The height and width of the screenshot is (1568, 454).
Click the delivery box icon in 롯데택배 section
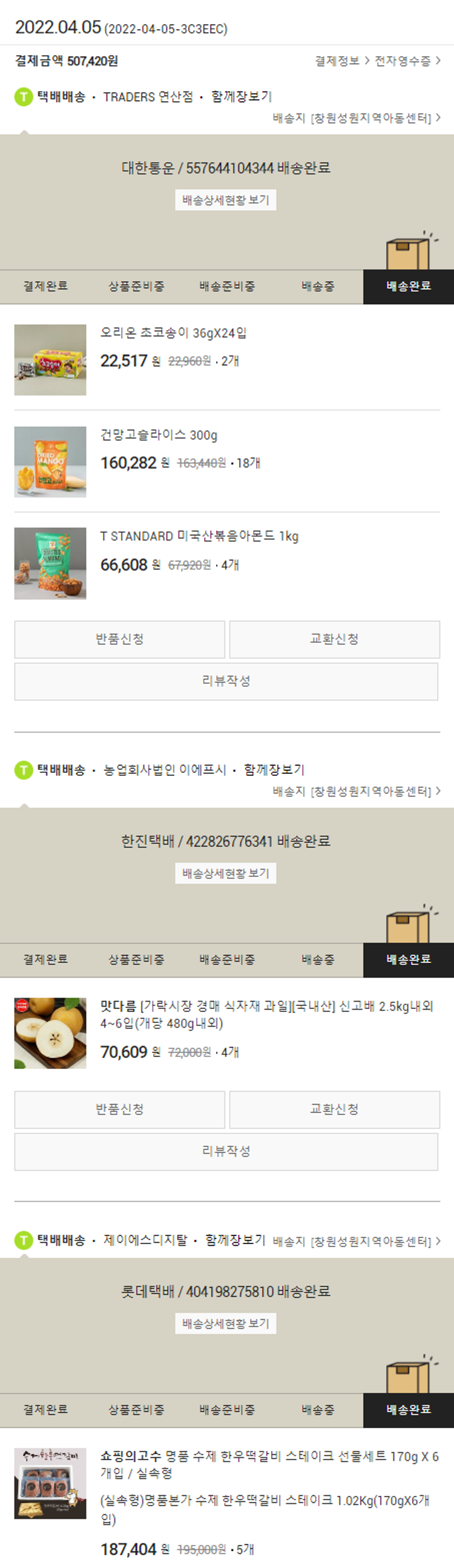[x=412, y=1374]
